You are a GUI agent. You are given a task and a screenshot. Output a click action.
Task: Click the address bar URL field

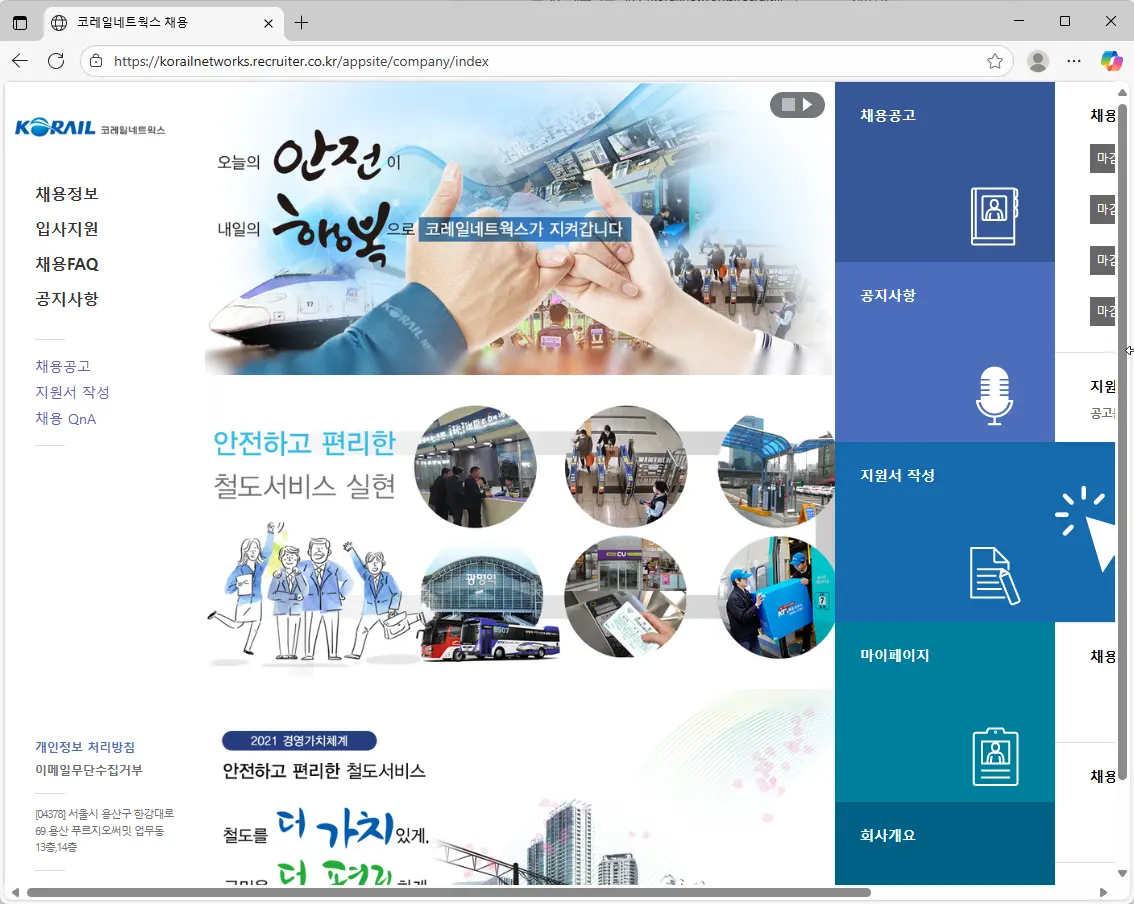pos(540,61)
